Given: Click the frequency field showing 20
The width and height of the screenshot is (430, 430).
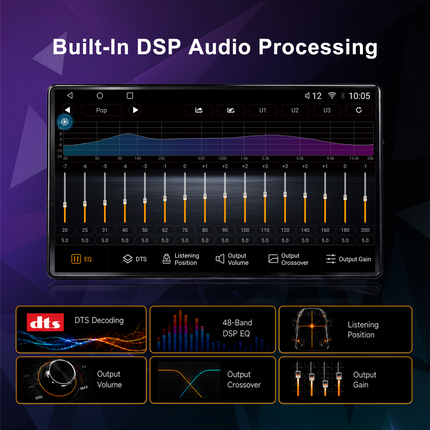Looking at the screenshot, I should point(65,230).
